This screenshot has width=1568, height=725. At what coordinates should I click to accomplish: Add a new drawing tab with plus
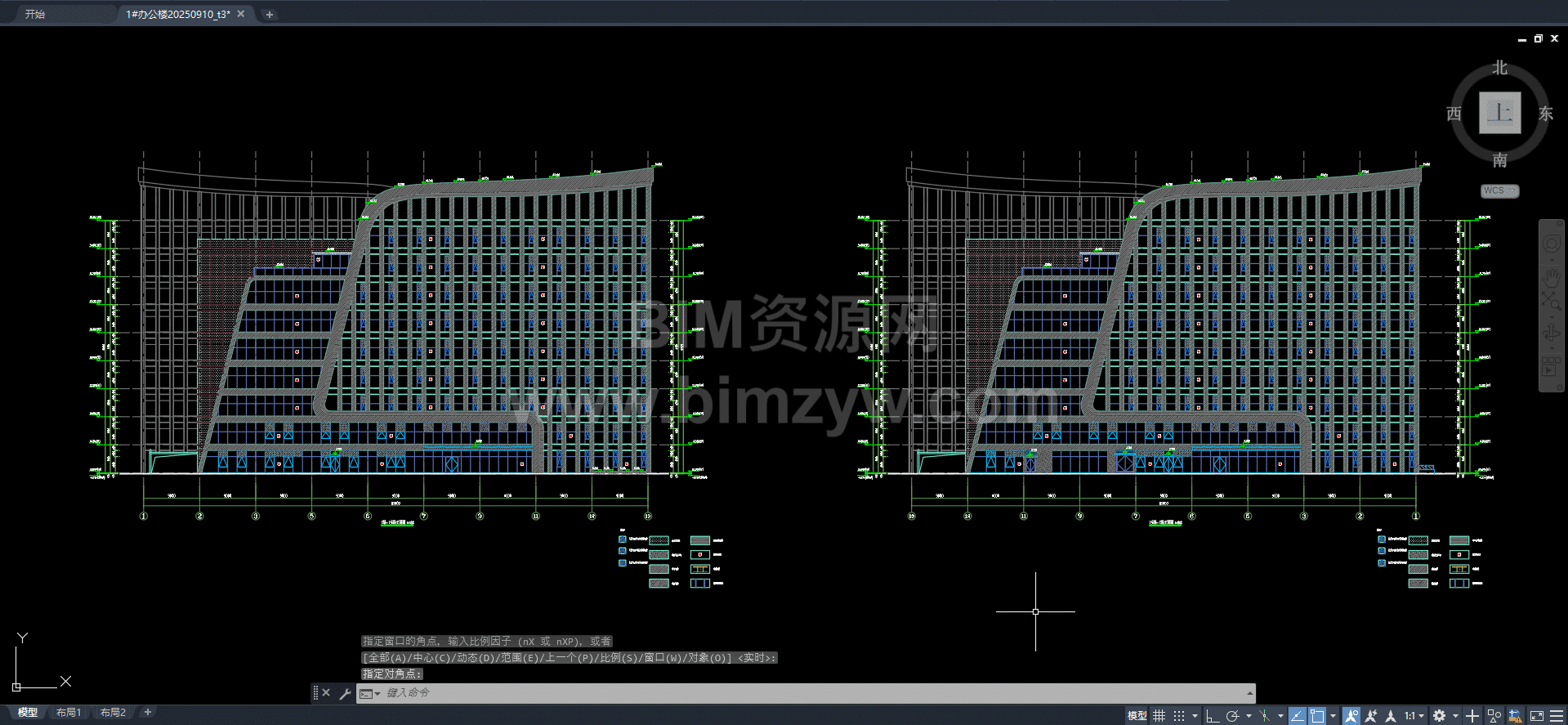pyautogui.click(x=269, y=14)
